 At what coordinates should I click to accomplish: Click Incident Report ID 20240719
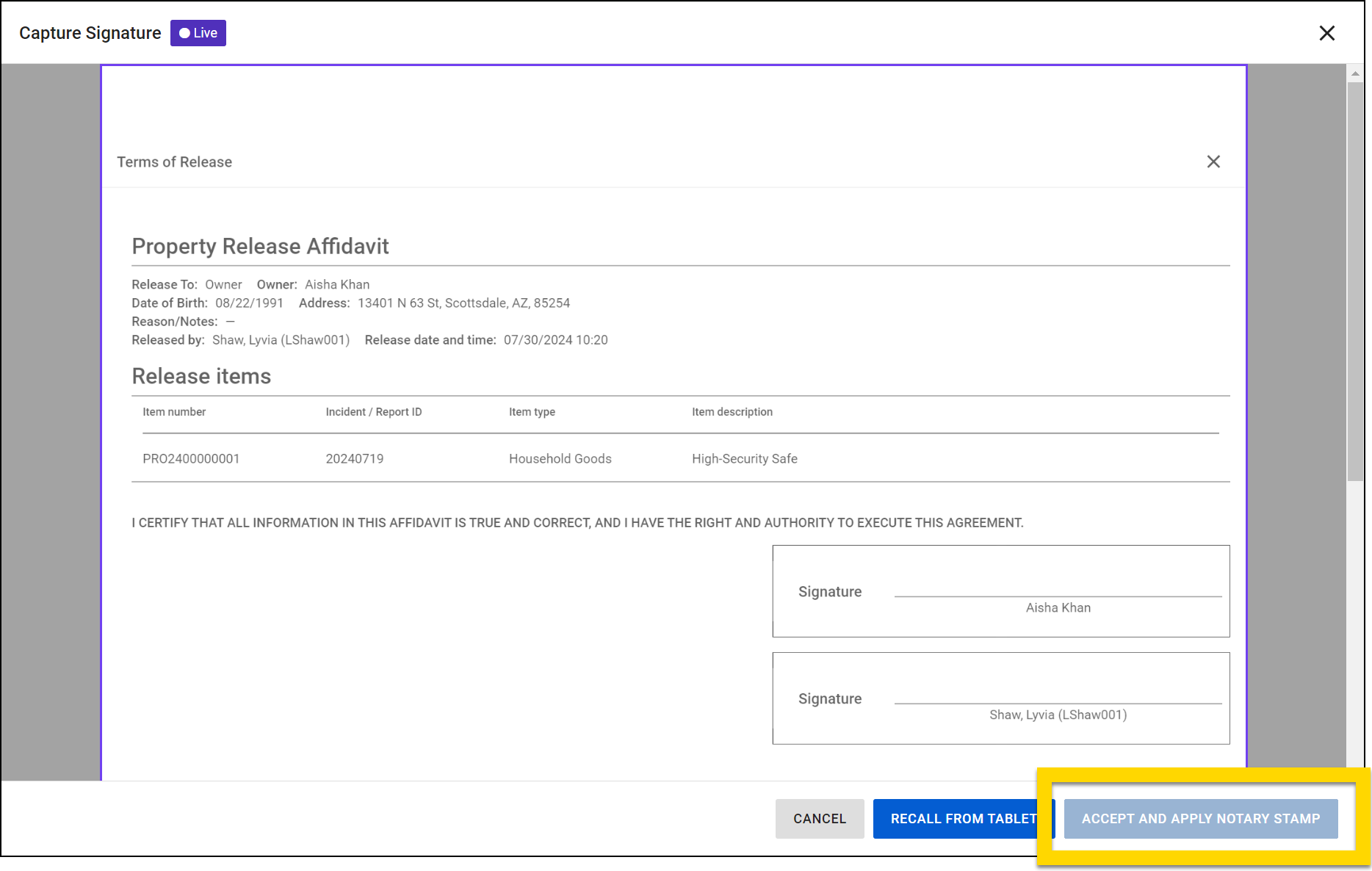(x=354, y=458)
